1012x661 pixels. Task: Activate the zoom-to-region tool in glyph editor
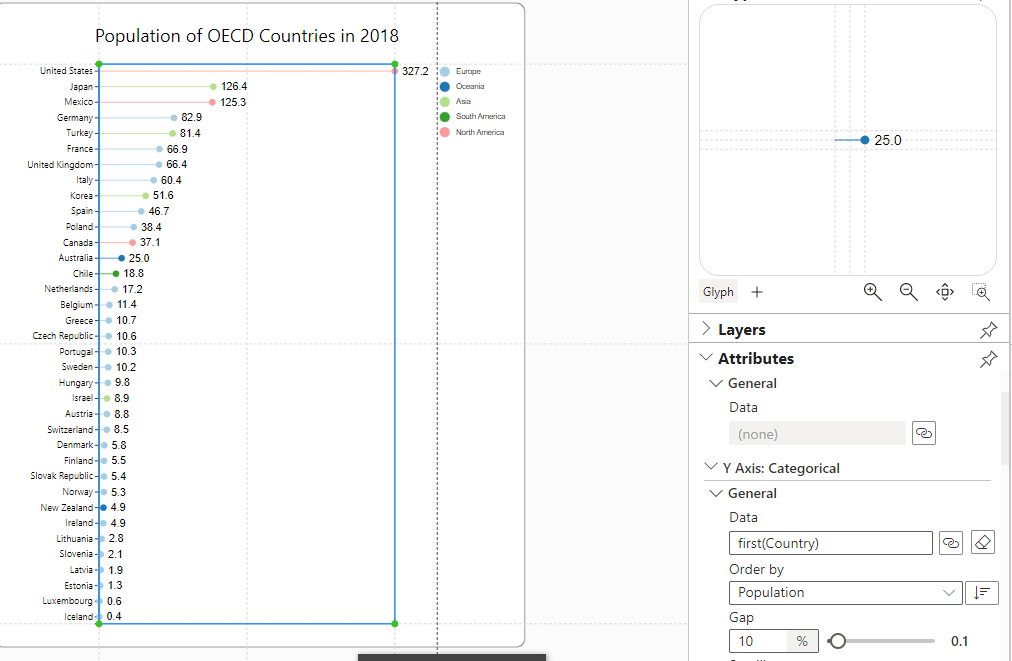click(981, 292)
